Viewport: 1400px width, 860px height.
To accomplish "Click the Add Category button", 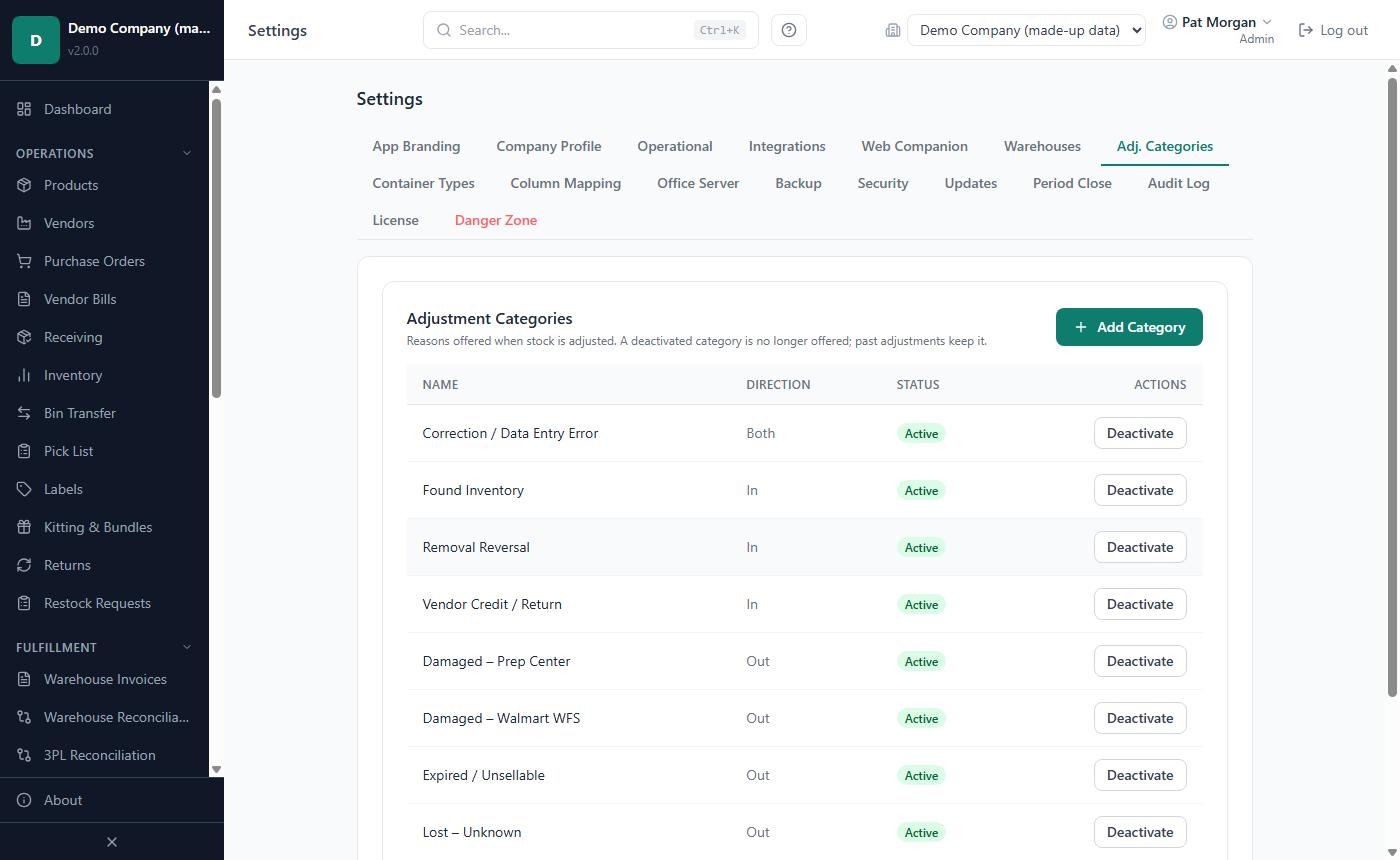I will coord(1129,327).
